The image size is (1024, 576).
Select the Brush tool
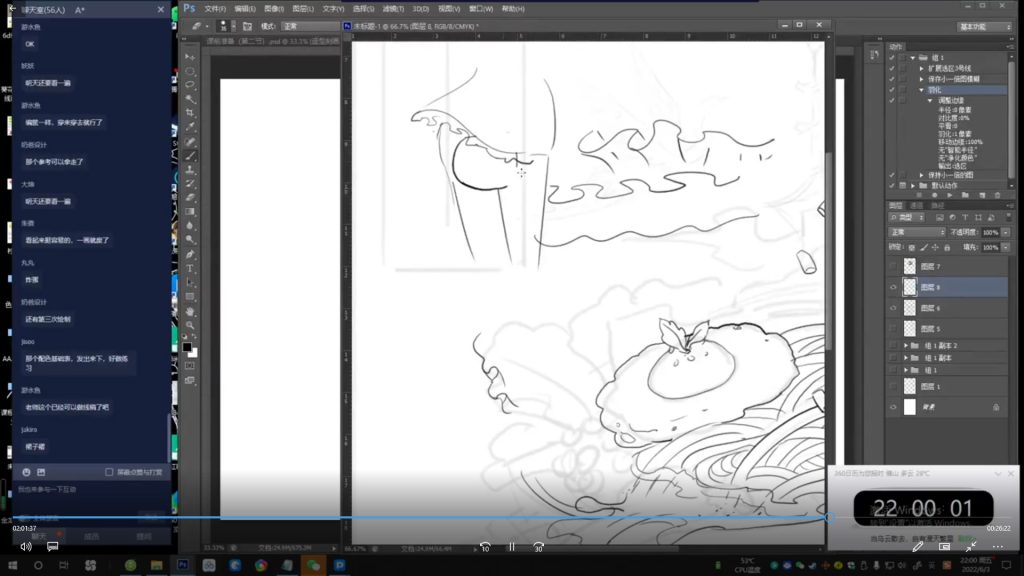(x=190, y=156)
